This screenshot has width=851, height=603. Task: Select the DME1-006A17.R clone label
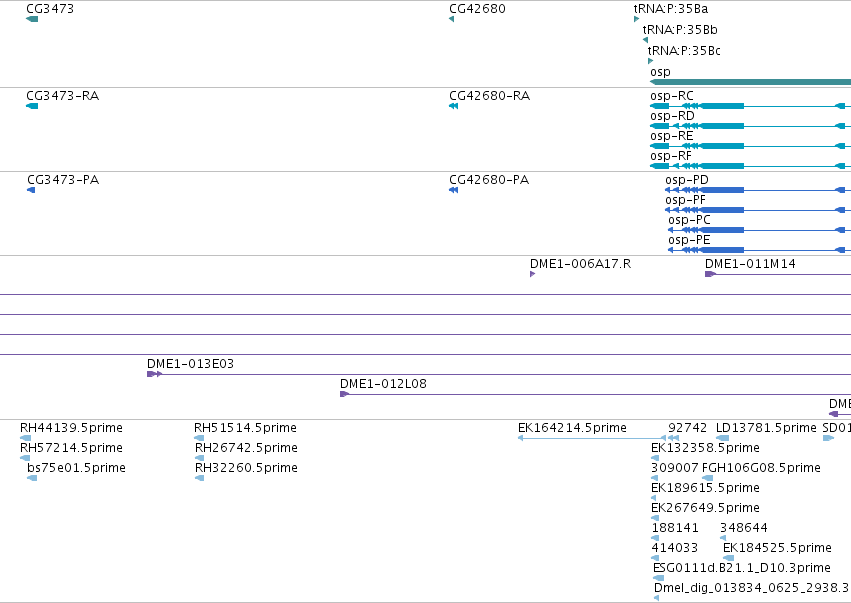(581, 264)
